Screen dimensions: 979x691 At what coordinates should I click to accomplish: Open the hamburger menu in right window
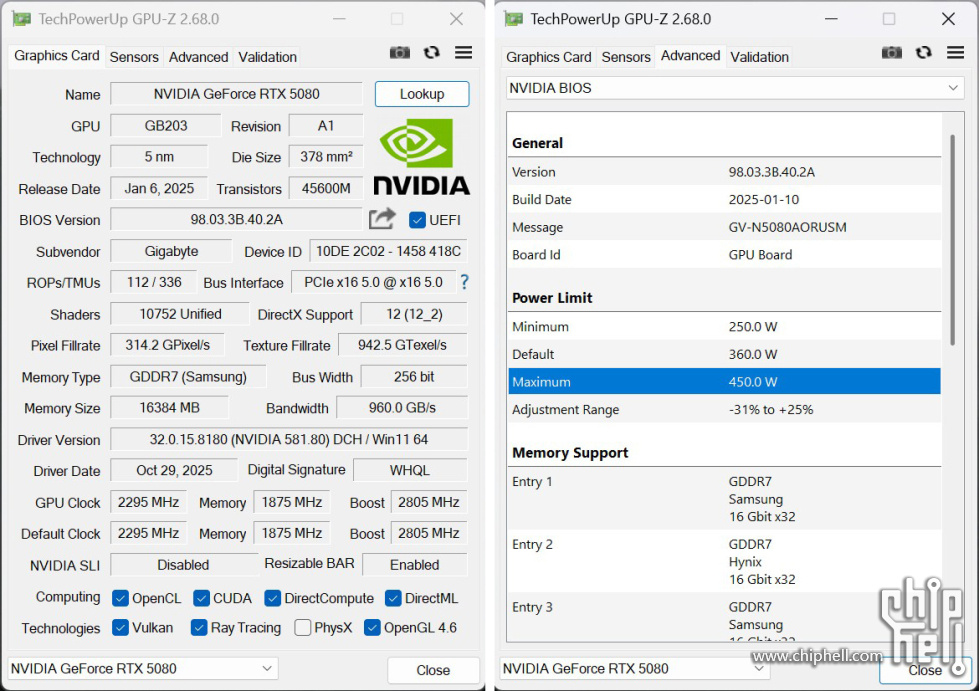[955, 53]
